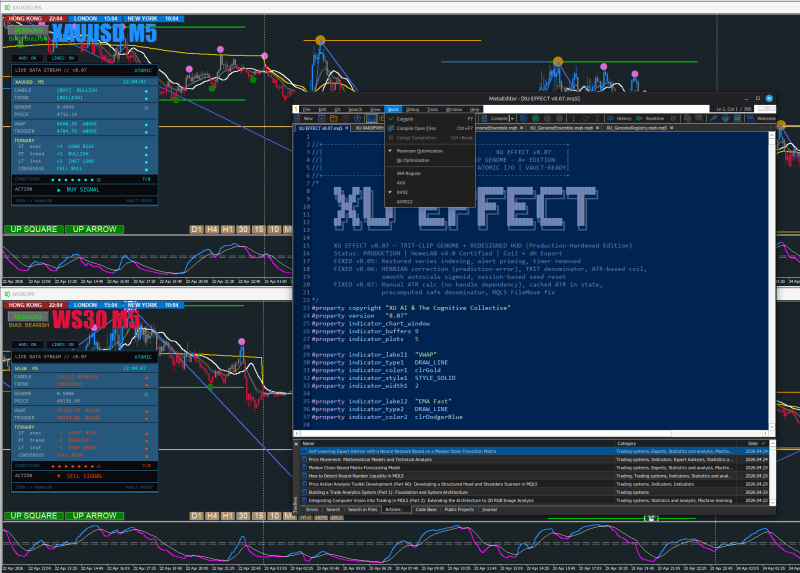Choose X64 Regular in Build menu

click(431, 173)
